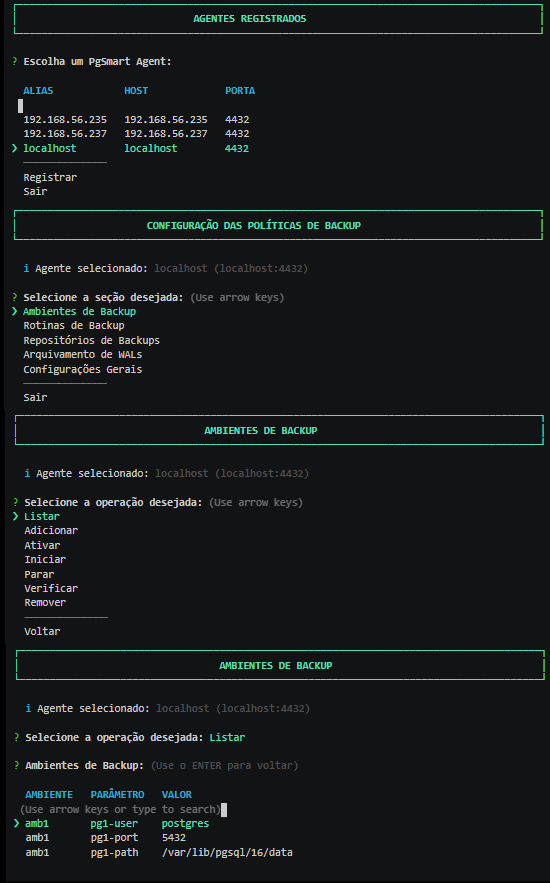The image size is (550, 883).
Task: Open Repositórios de Backups section
Action: pos(91,340)
